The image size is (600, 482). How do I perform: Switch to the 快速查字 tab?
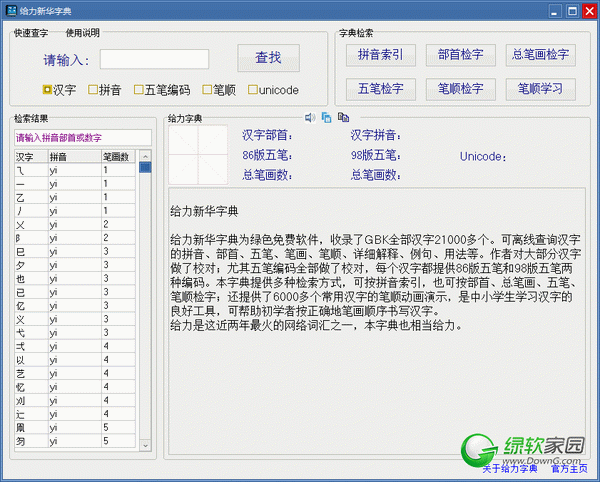point(31,33)
